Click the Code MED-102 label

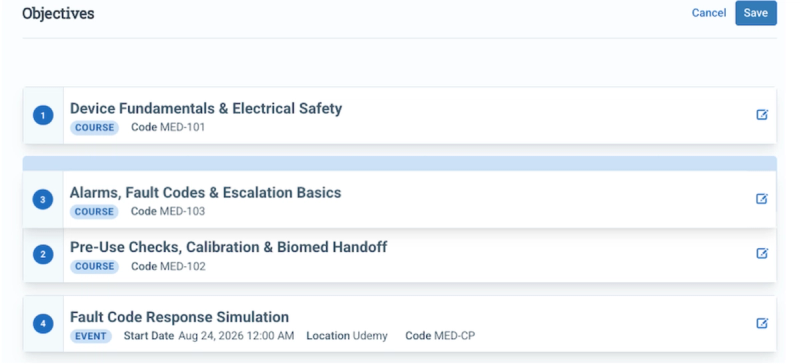(168, 266)
